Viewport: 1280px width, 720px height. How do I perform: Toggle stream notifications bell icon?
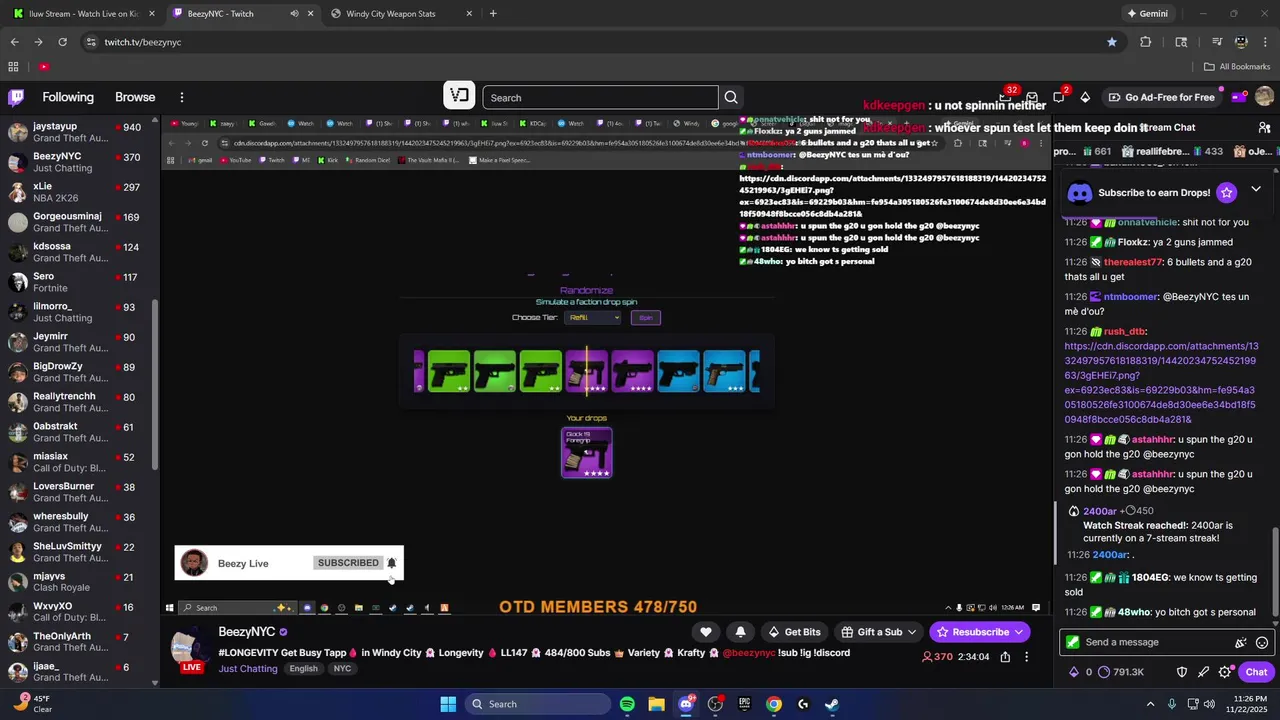click(x=740, y=632)
